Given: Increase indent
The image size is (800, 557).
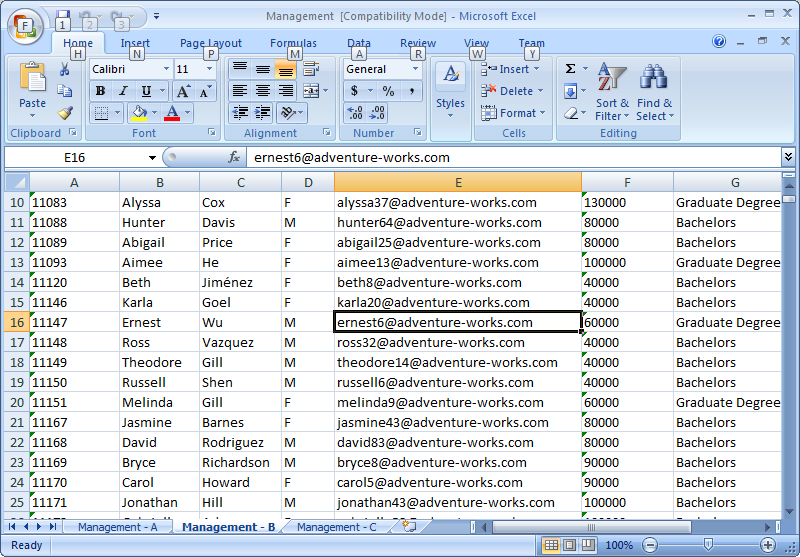Looking at the screenshot, I should point(263,113).
